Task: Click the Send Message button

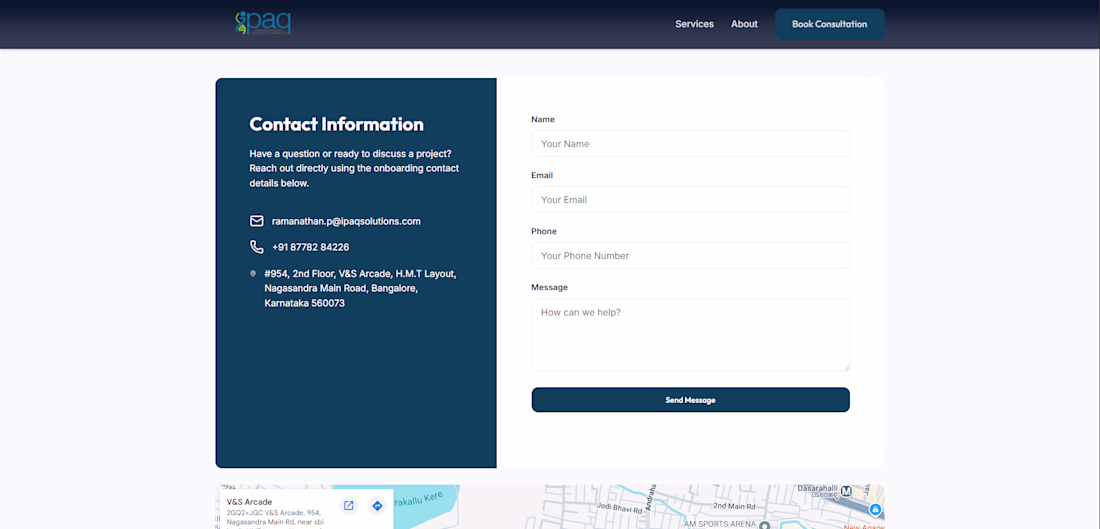Action: tap(690, 400)
